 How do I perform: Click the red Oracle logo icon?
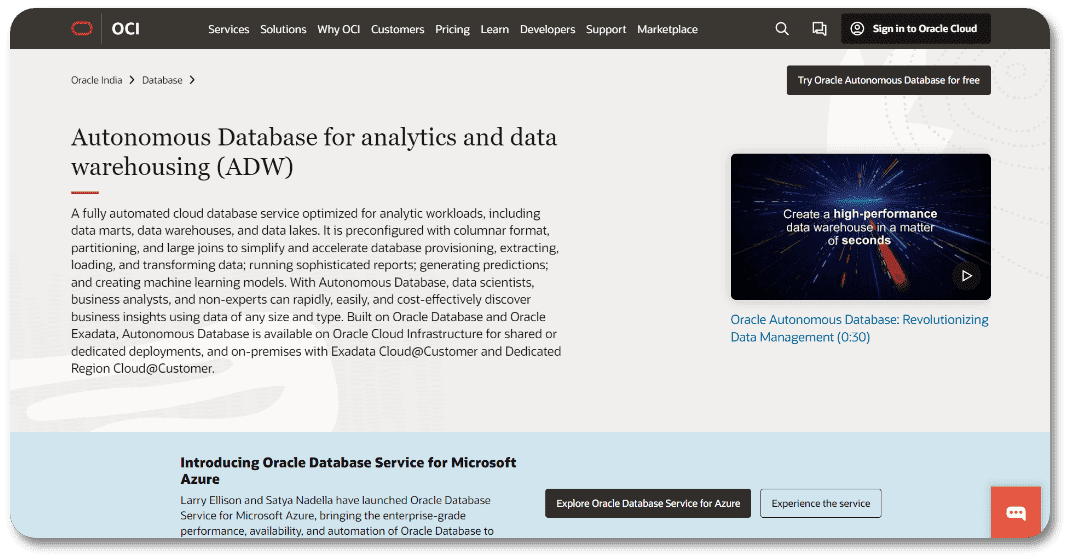tap(82, 29)
